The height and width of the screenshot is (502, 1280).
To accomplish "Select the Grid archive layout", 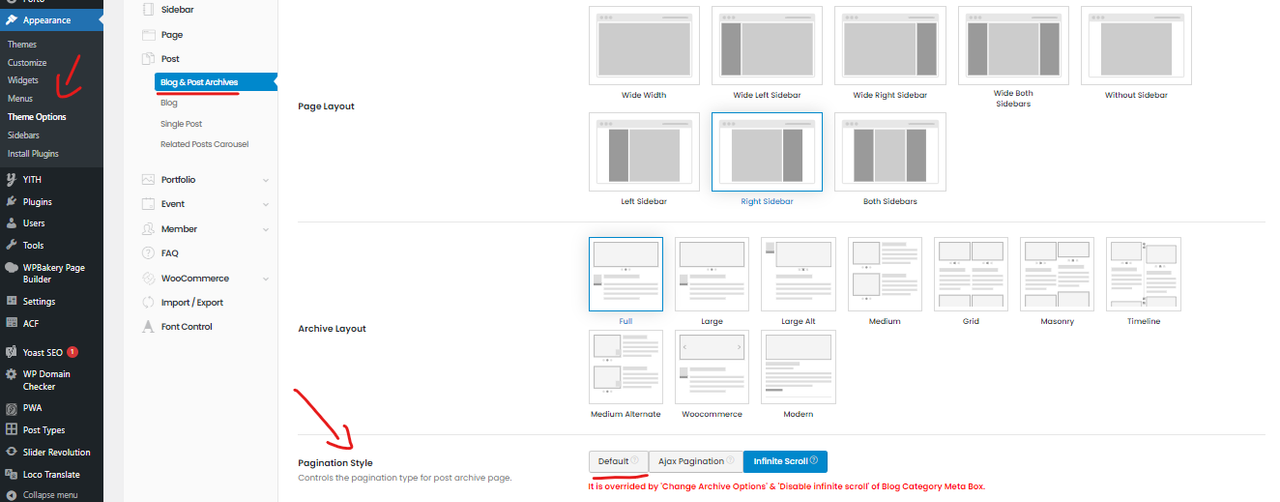I will pos(971,275).
